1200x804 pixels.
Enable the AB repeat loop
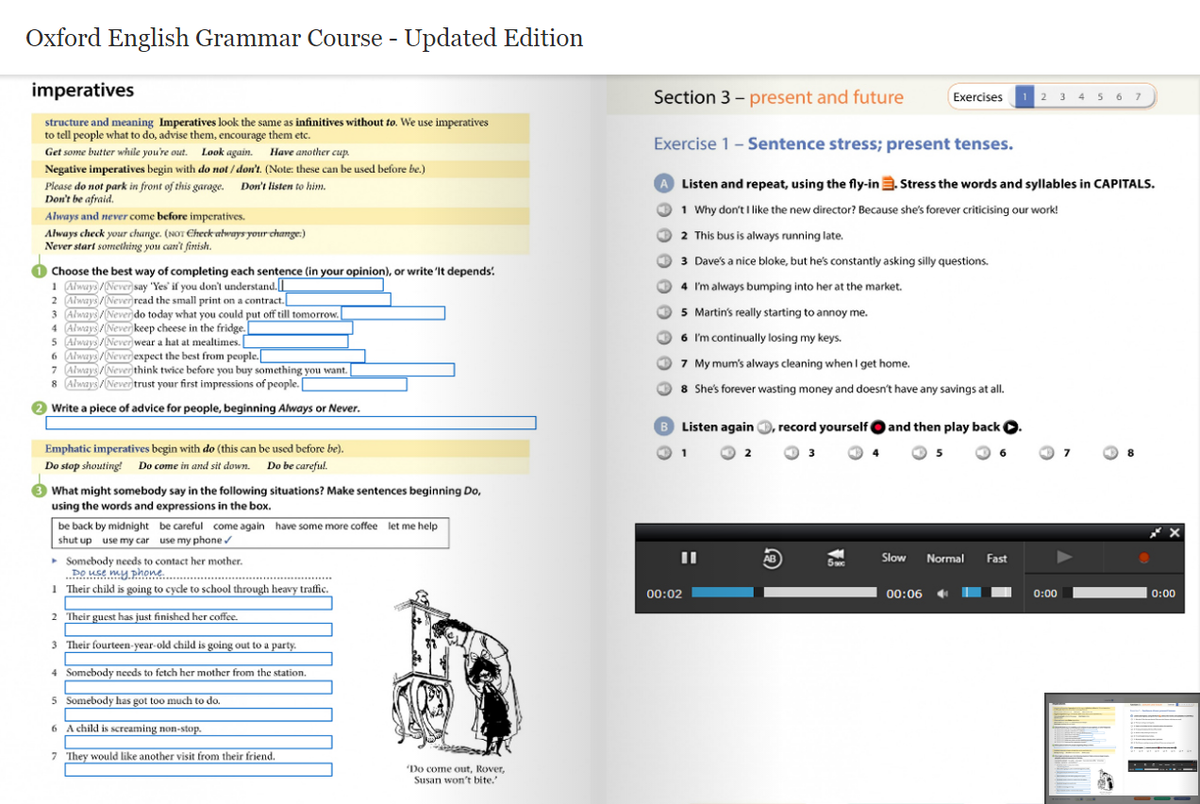pos(770,557)
